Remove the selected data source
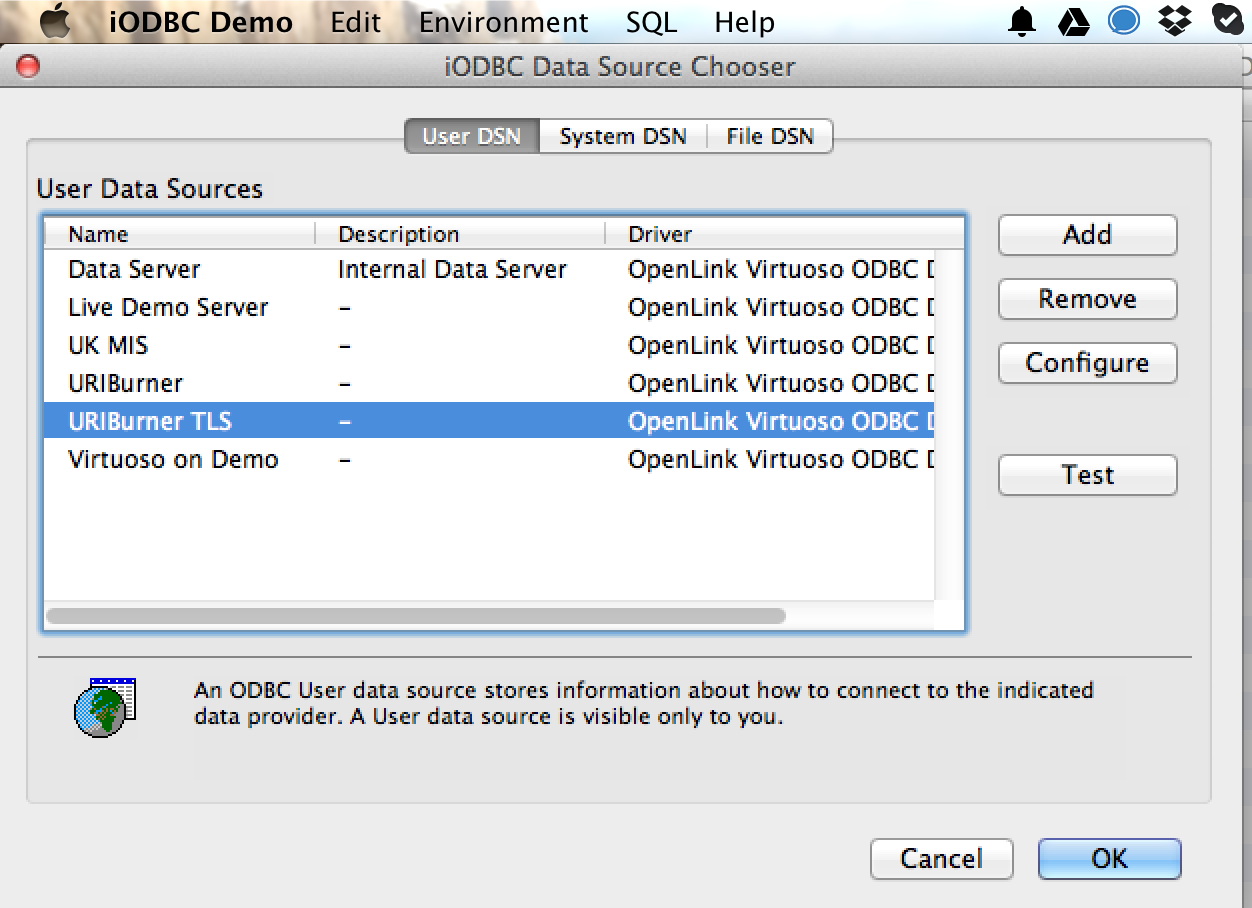The width and height of the screenshot is (1252, 908). 1087,299
